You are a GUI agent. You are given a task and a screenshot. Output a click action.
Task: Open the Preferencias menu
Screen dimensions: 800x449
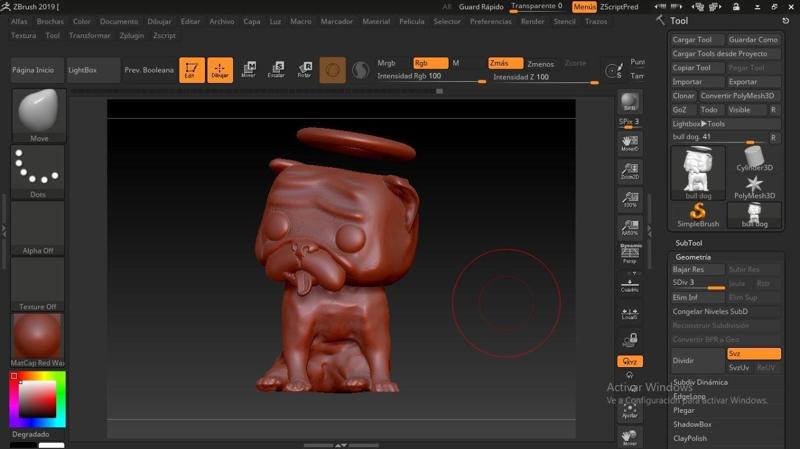click(491, 21)
